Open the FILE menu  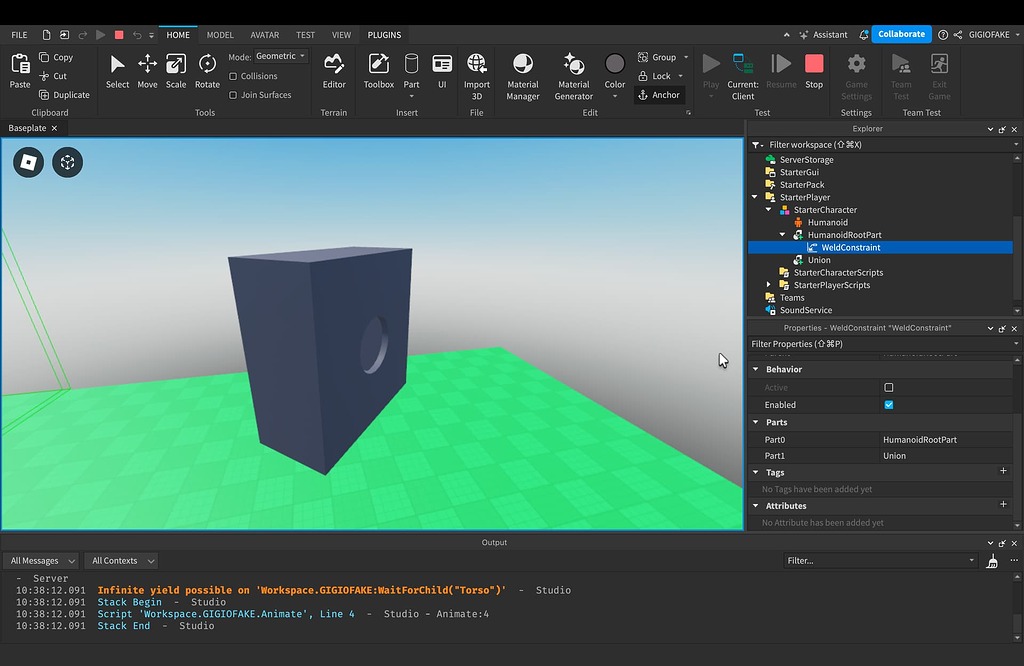(x=19, y=35)
